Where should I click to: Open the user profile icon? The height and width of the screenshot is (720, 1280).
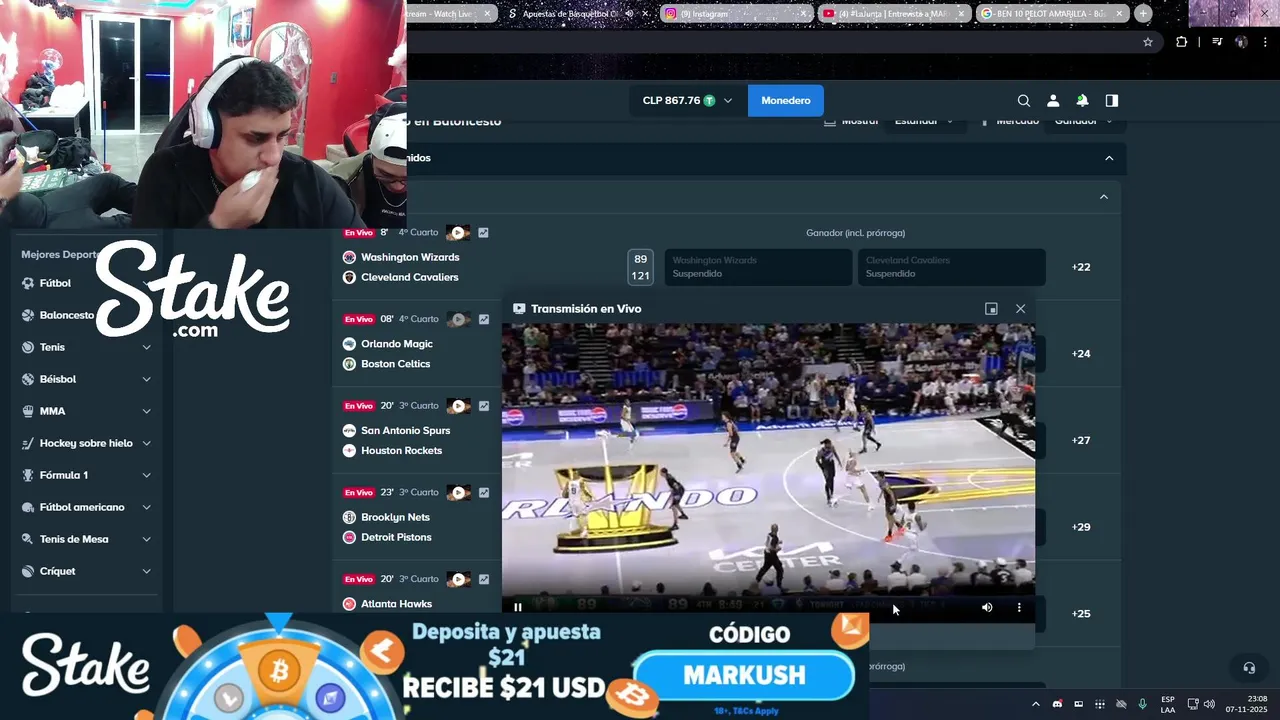click(1053, 101)
